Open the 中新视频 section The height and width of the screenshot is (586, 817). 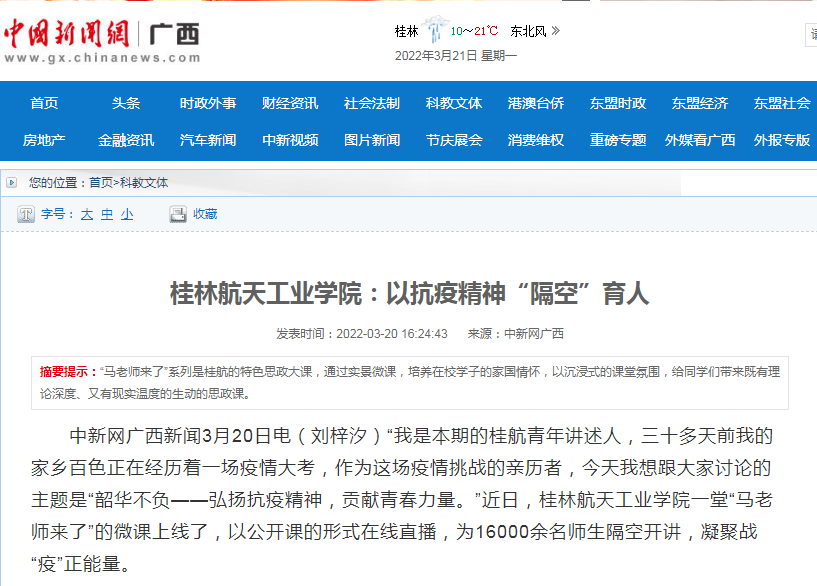pos(290,140)
